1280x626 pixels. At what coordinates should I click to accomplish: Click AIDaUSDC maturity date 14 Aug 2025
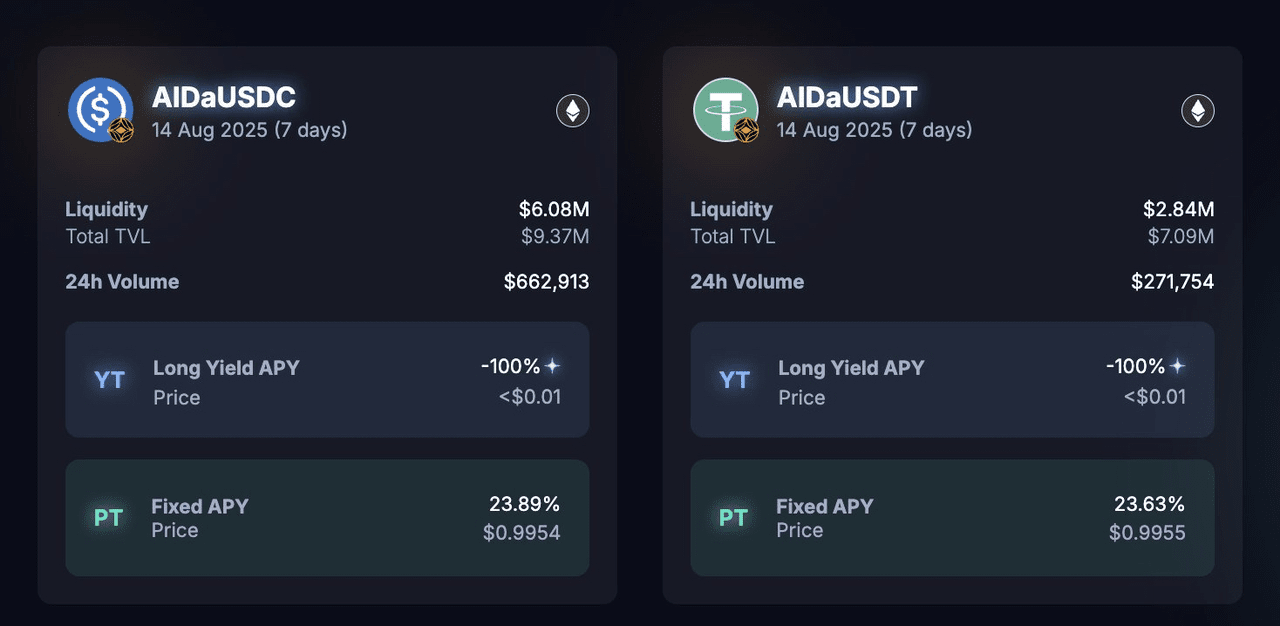pos(210,130)
